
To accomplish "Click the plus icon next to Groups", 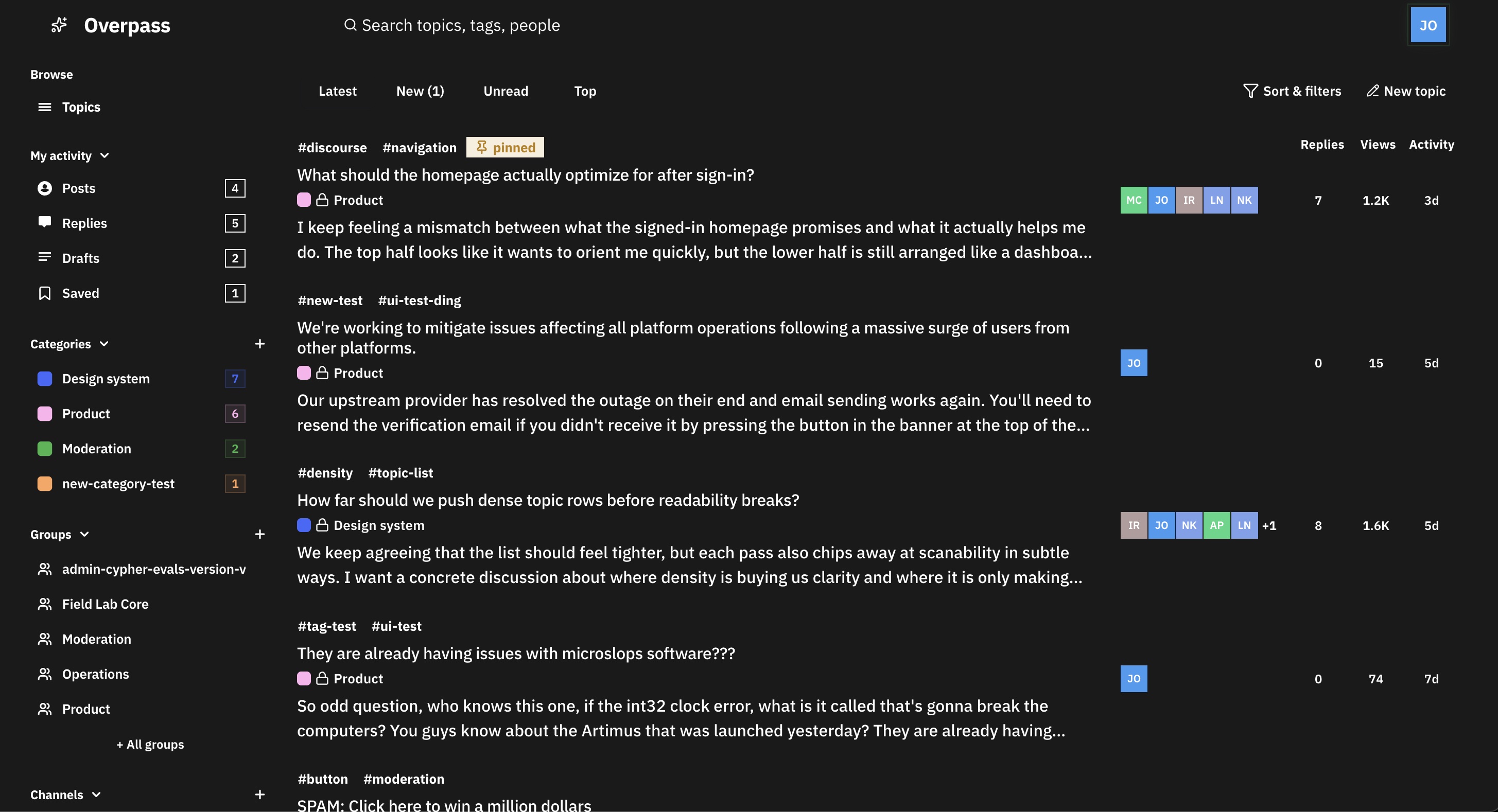I will point(260,534).
